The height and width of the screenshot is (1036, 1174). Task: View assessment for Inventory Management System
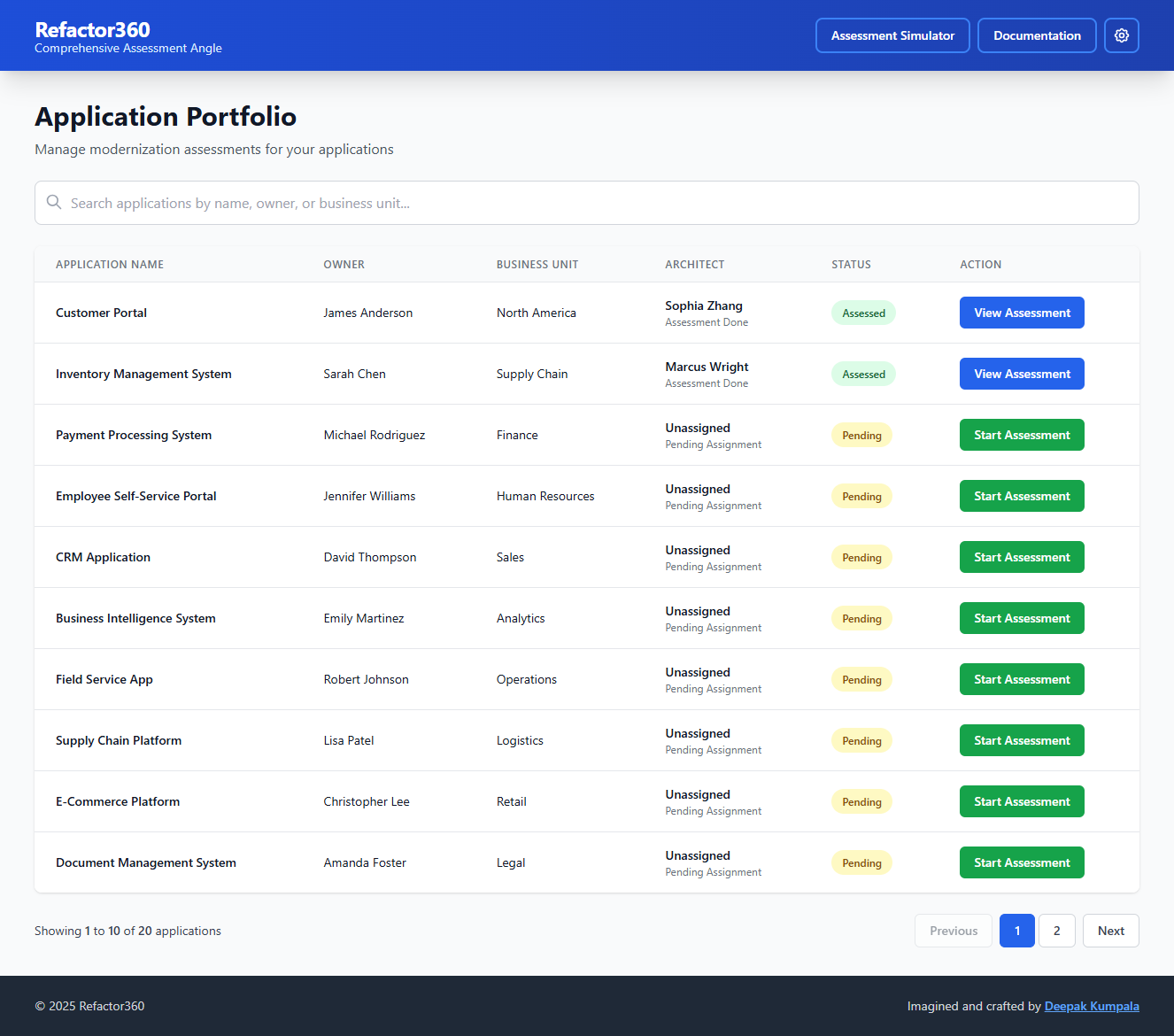pyautogui.click(x=1021, y=374)
